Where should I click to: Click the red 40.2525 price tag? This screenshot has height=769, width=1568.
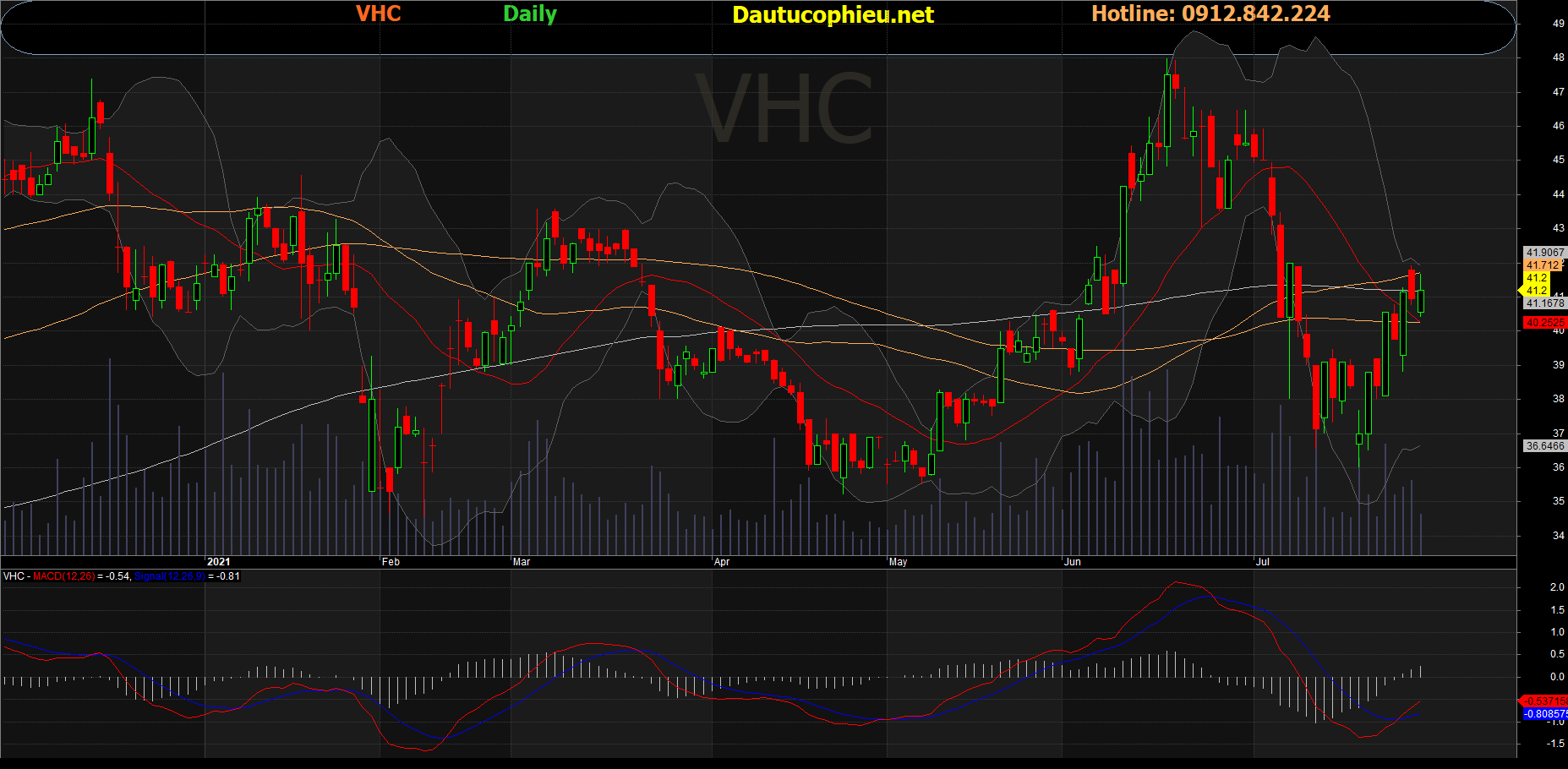(1544, 323)
